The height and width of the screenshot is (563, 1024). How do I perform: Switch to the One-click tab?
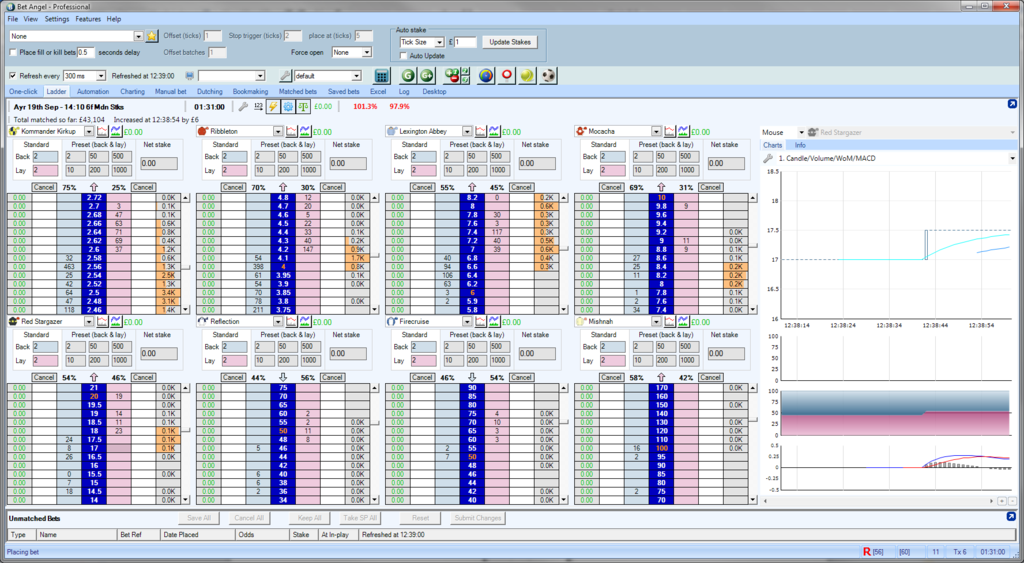point(23,91)
